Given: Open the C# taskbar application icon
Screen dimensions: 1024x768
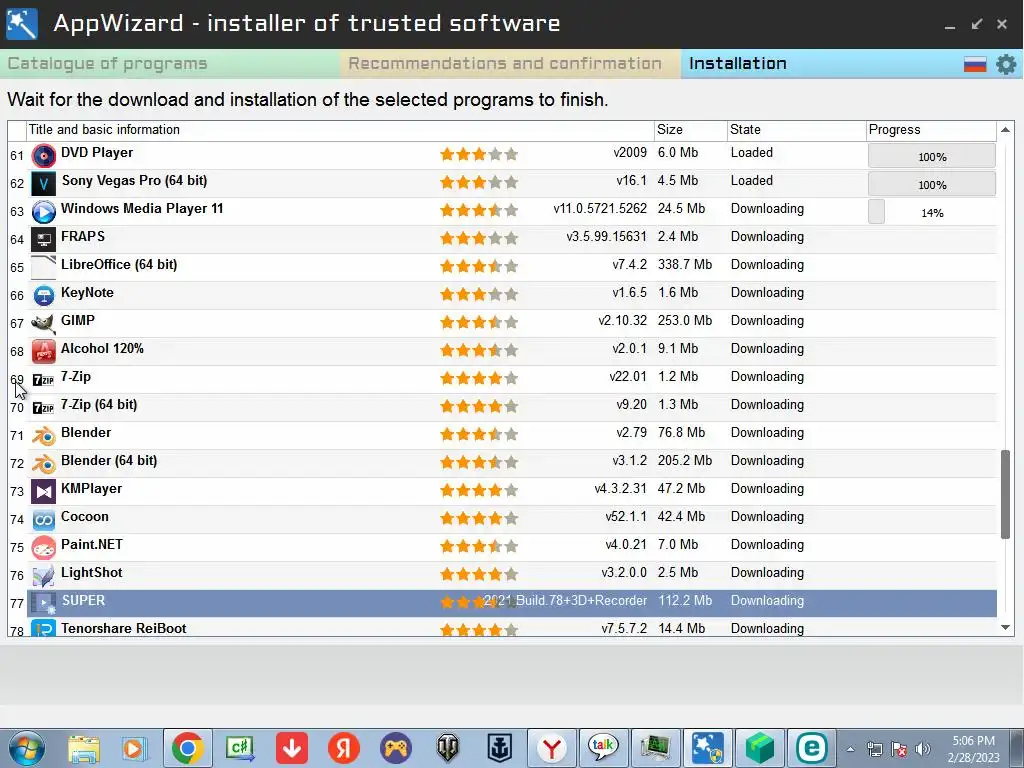Looking at the screenshot, I should click(240, 748).
